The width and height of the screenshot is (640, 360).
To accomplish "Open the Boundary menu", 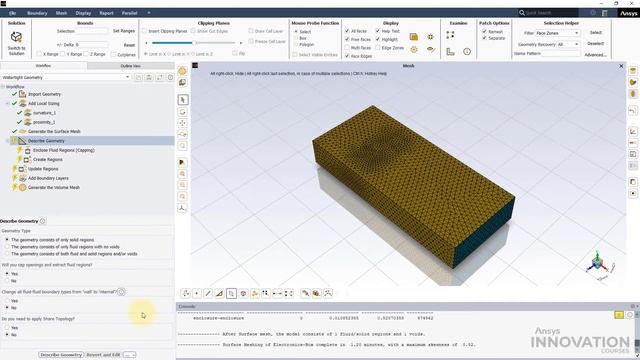I will click(x=37, y=13).
